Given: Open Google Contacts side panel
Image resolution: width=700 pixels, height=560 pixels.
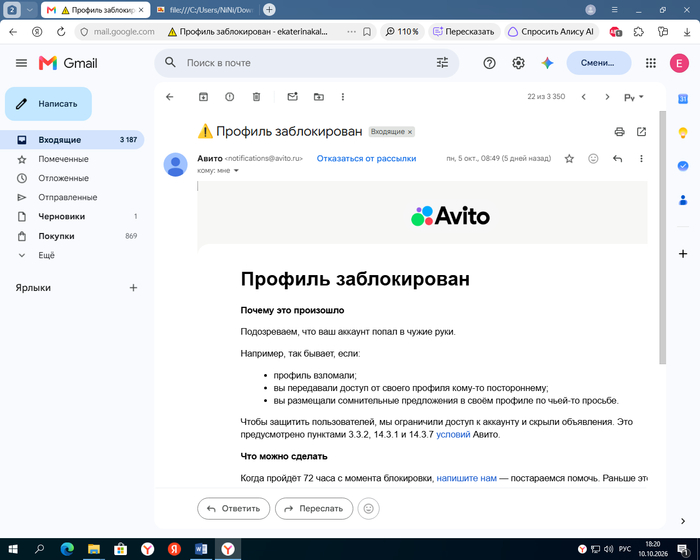Looking at the screenshot, I should click(683, 200).
